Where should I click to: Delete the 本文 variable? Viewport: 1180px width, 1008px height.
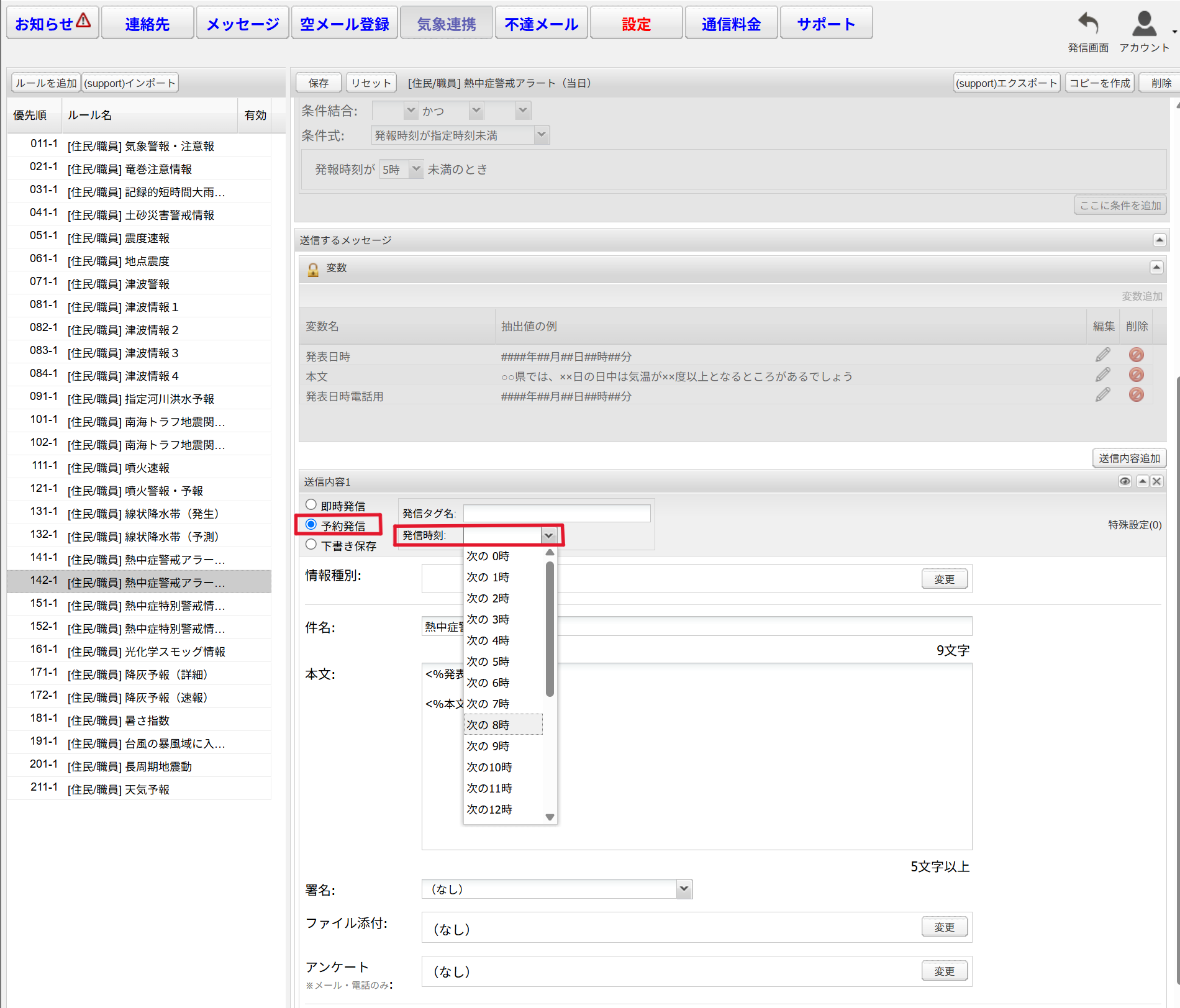(1137, 375)
